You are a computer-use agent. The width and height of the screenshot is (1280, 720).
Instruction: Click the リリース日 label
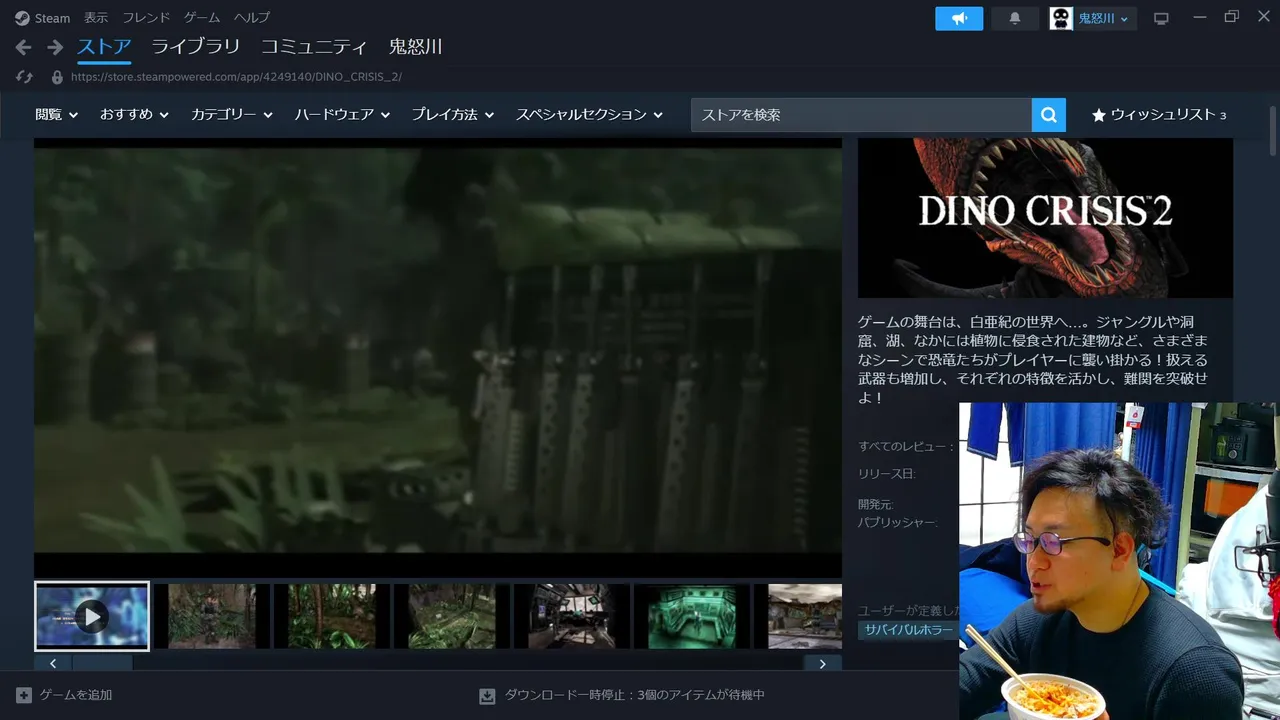coord(886,474)
